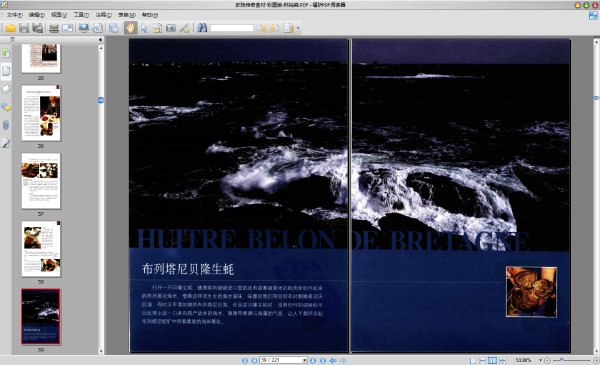Toggle single page view mode
600x365 pixels.
473,360
